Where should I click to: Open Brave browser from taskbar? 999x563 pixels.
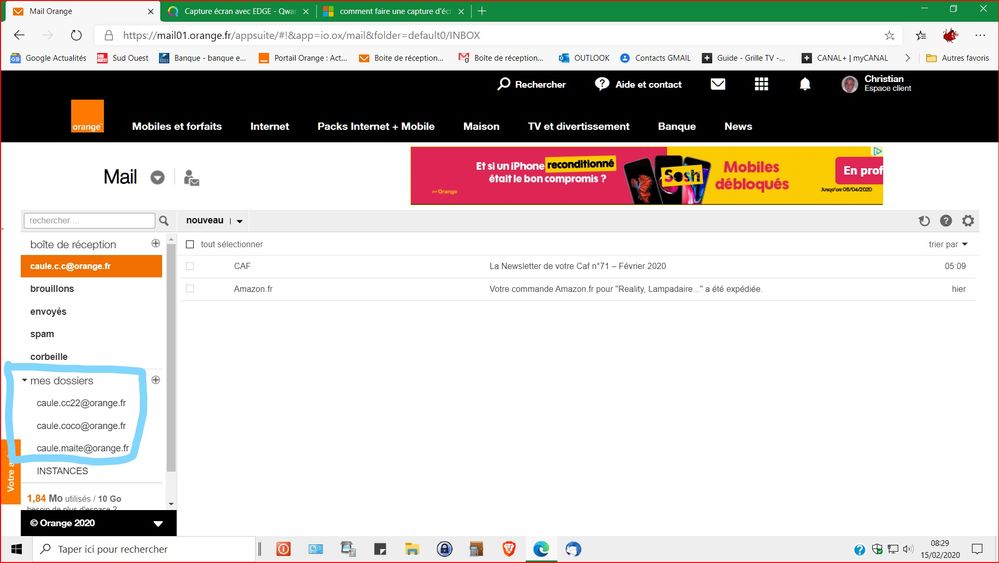pyautogui.click(x=508, y=549)
